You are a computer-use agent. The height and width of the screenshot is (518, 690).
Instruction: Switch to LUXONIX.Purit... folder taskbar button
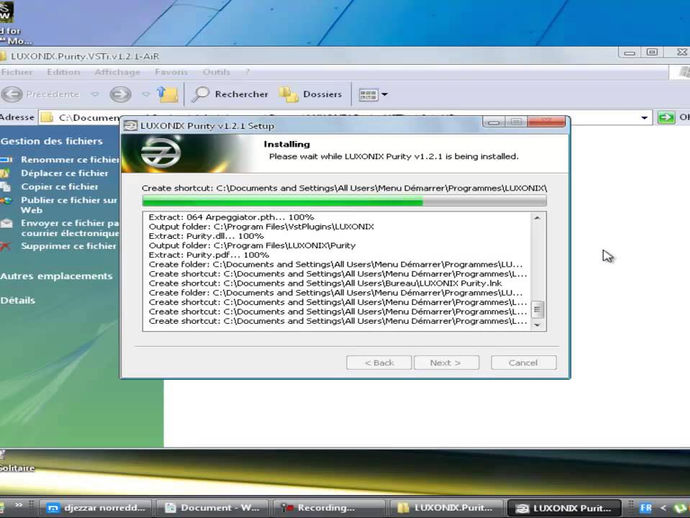(x=445, y=508)
